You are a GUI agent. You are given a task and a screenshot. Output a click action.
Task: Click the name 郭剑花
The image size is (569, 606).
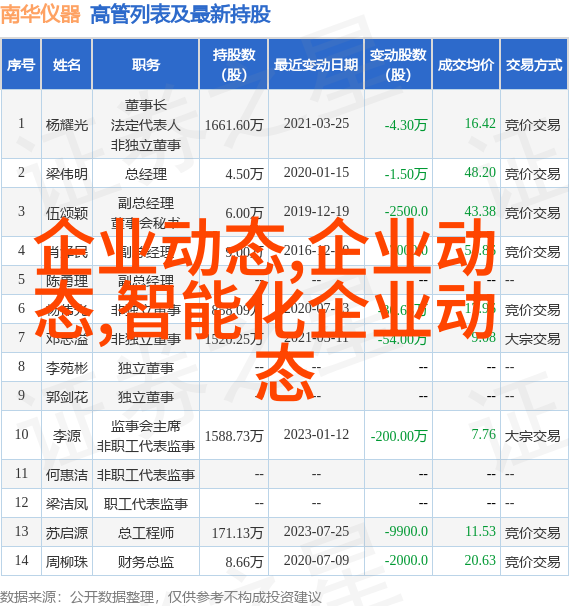pos(67,397)
